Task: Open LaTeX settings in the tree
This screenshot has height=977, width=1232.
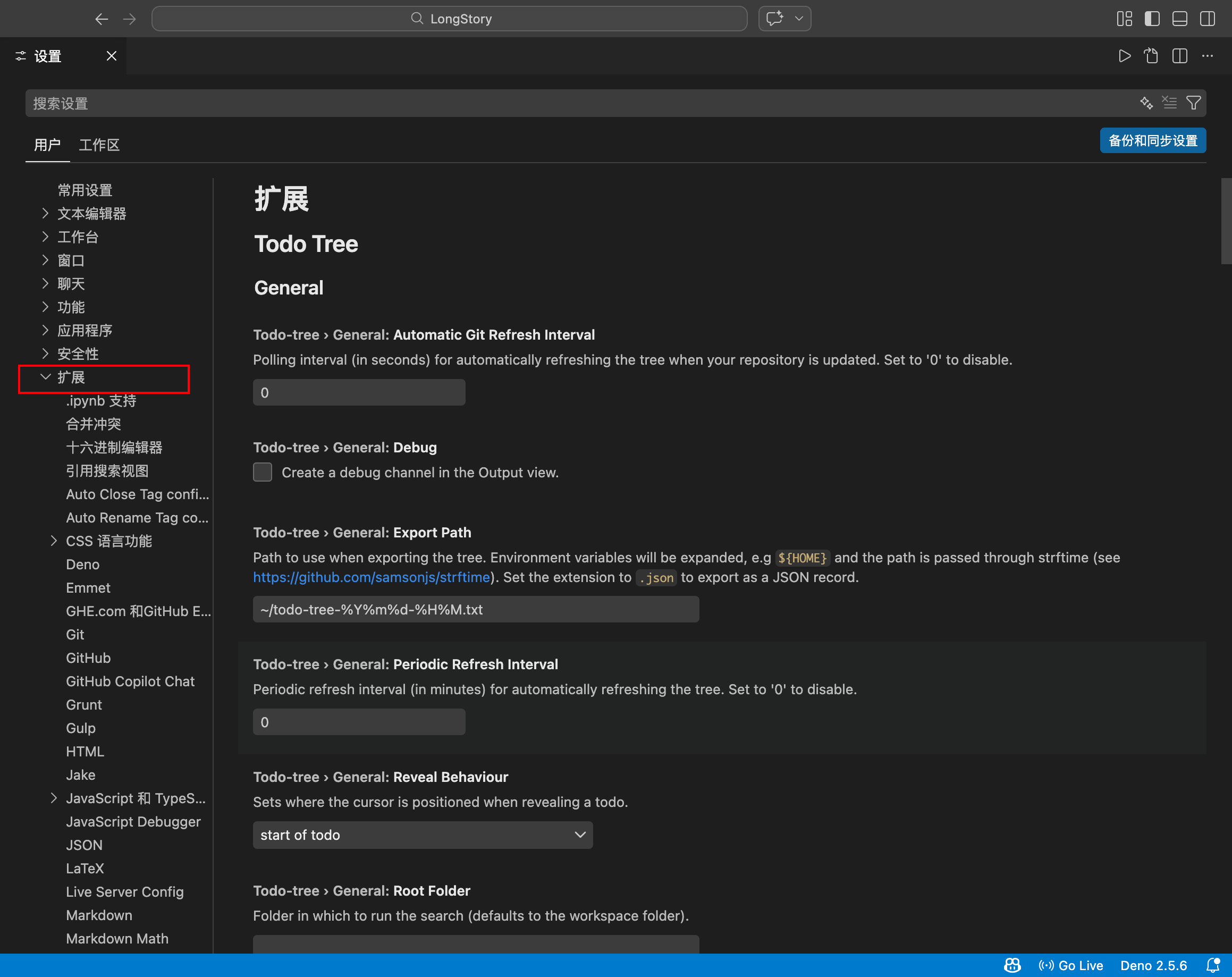Action: tap(85, 869)
